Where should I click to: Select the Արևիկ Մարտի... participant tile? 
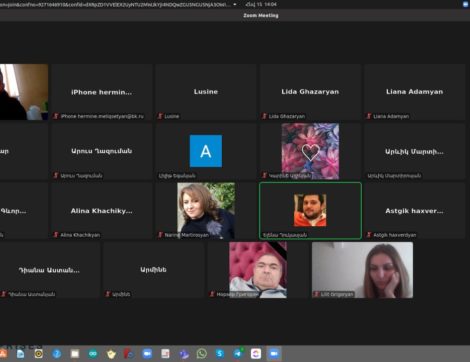click(x=415, y=151)
